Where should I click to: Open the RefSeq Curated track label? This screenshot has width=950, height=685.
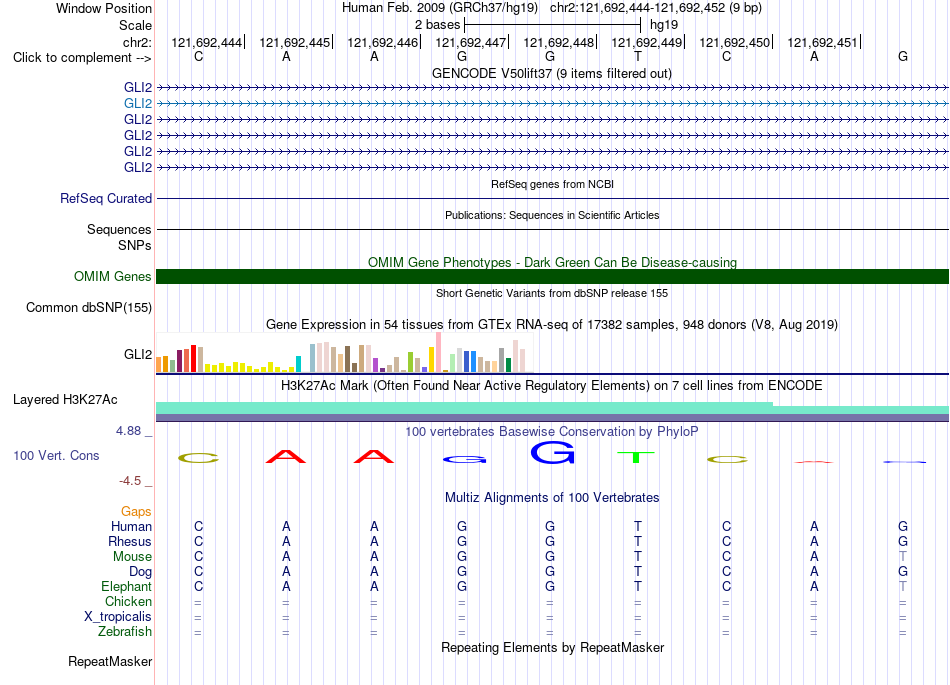pos(105,199)
